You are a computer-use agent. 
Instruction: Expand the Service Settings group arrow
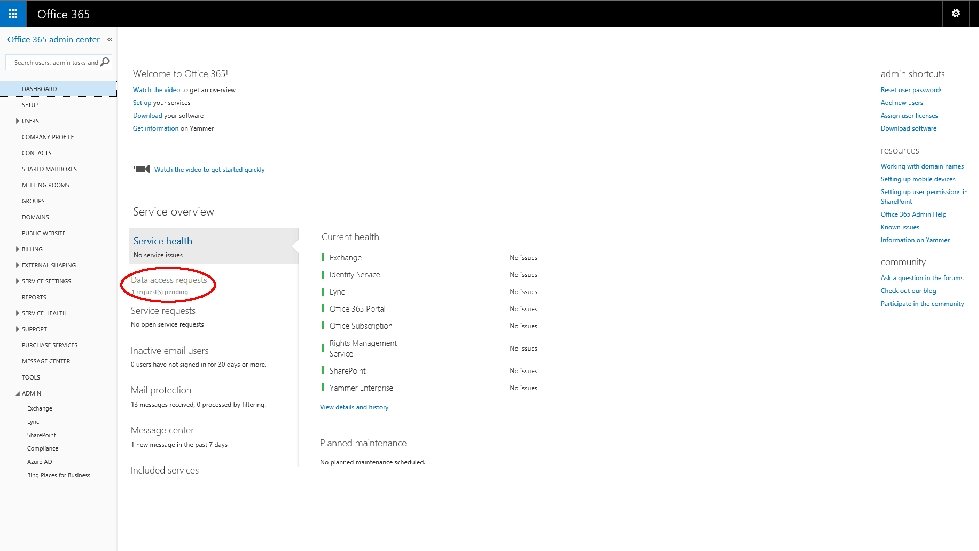click(x=17, y=281)
